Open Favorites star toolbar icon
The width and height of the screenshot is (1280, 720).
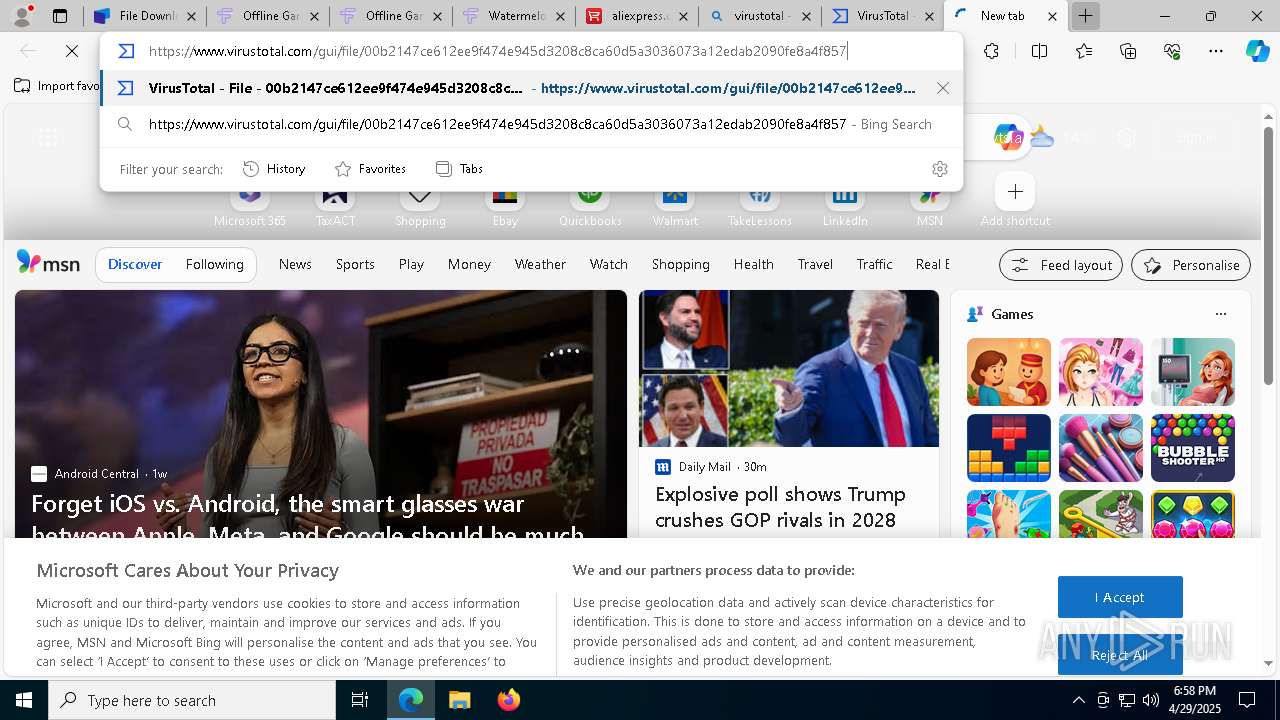pyautogui.click(x=1083, y=51)
